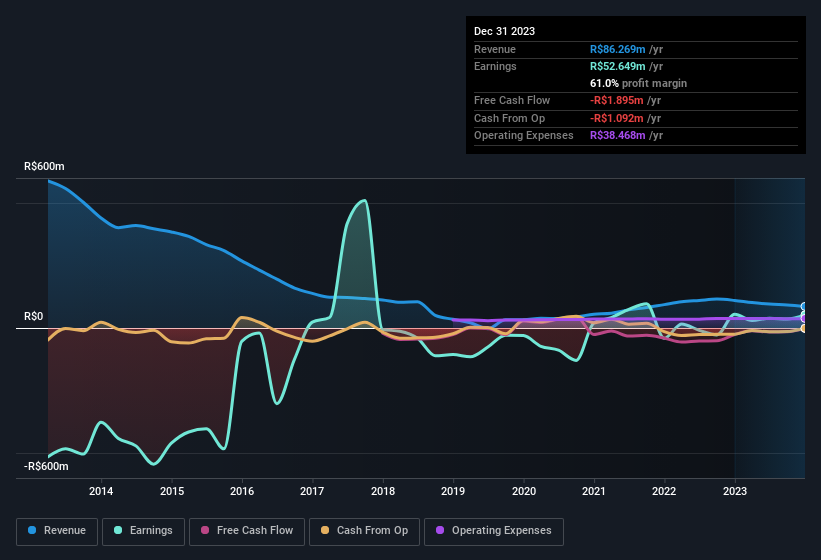
Task: Click the R$52.649m earnings value
Action: pos(617,66)
